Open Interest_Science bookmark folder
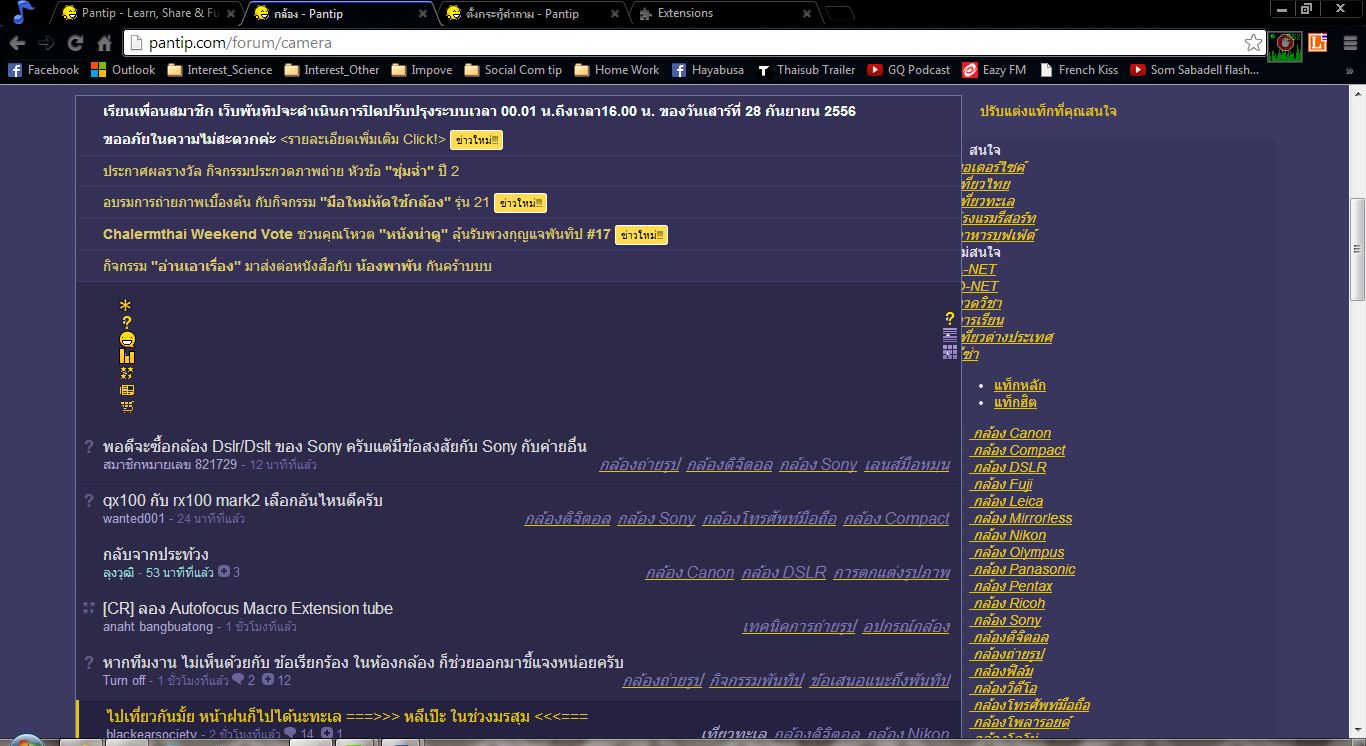The image size is (1366, 746). [220, 70]
